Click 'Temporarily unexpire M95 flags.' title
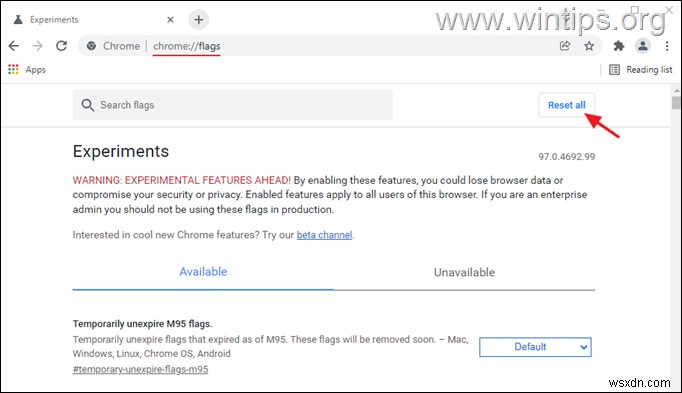 pyautogui.click(x=143, y=324)
